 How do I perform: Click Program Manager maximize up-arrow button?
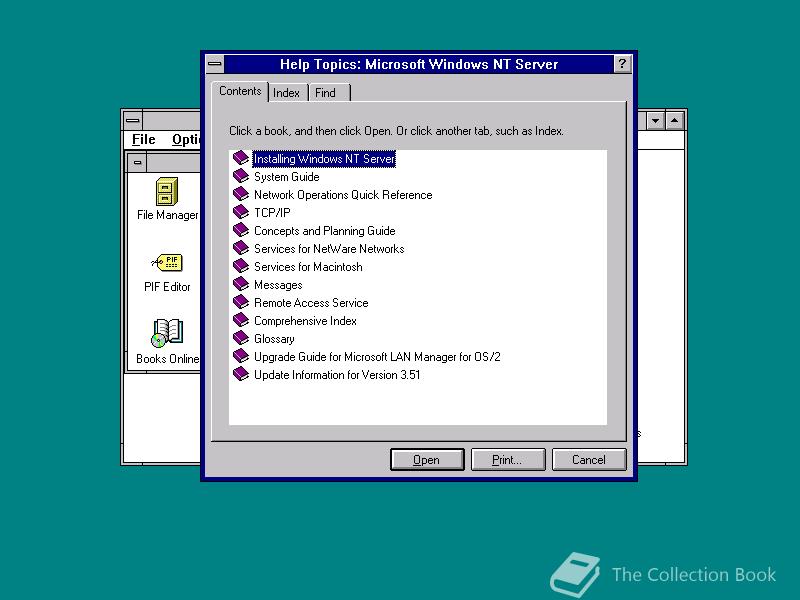point(674,121)
